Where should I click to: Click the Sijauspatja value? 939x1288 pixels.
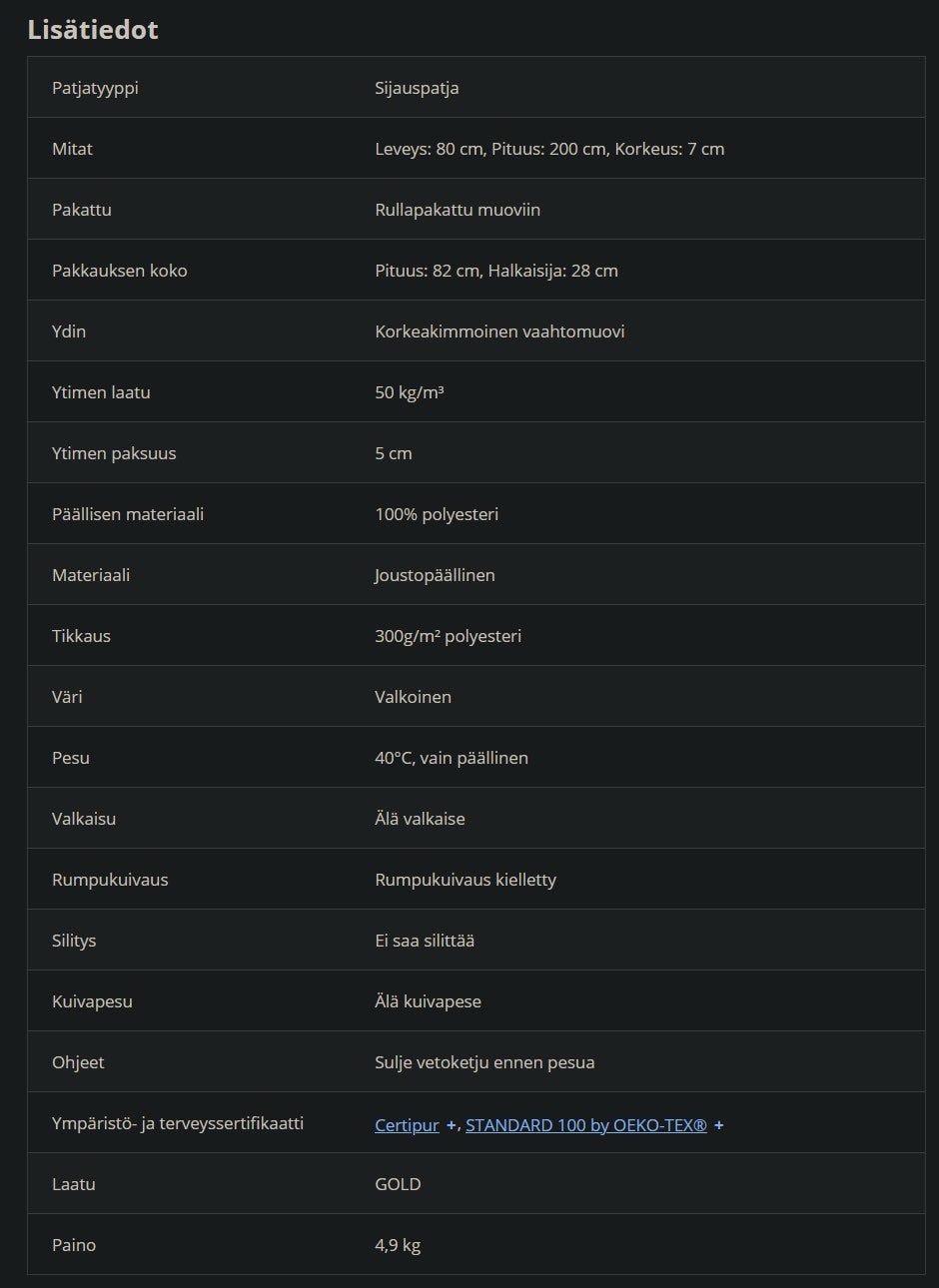[417, 88]
